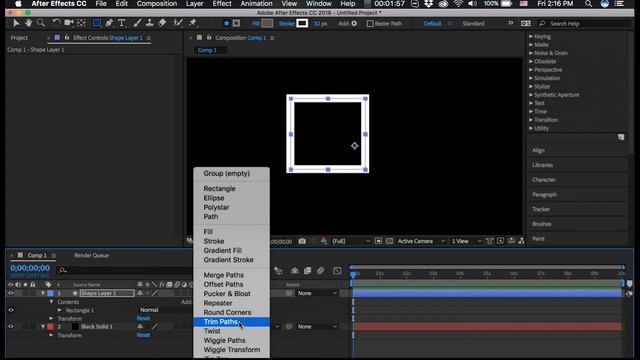Image resolution: width=640 pixels, height=360 pixels.
Task: Open timeline search field magnifier
Action: (62, 270)
